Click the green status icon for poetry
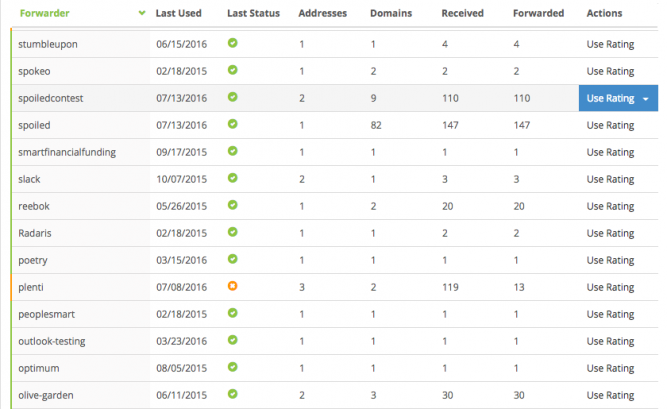This screenshot has height=409, width=667. [232, 259]
